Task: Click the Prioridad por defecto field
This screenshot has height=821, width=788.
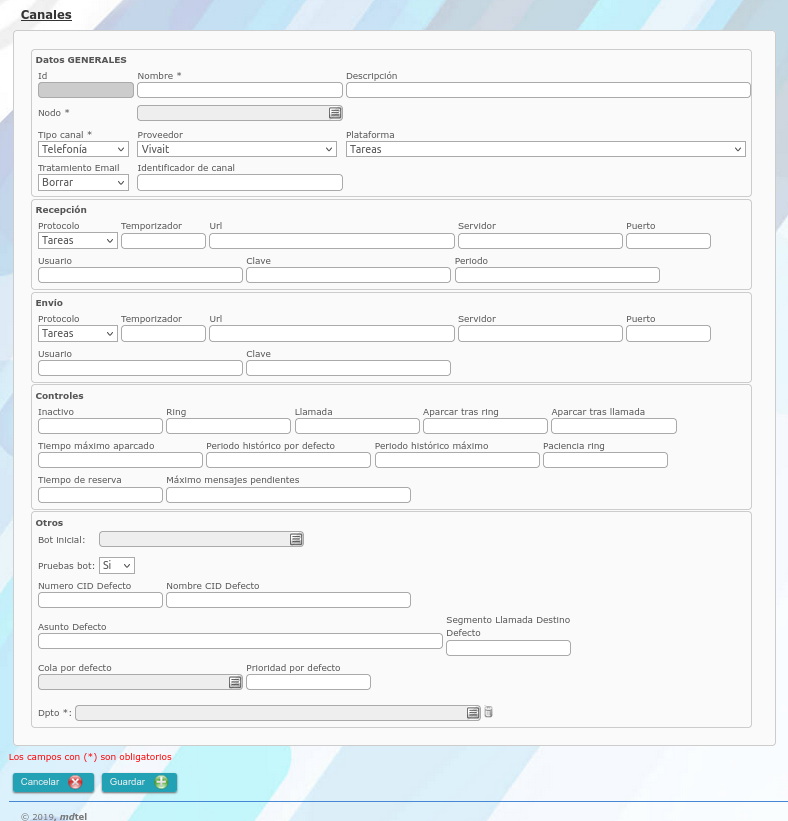Action: (308, 682)
